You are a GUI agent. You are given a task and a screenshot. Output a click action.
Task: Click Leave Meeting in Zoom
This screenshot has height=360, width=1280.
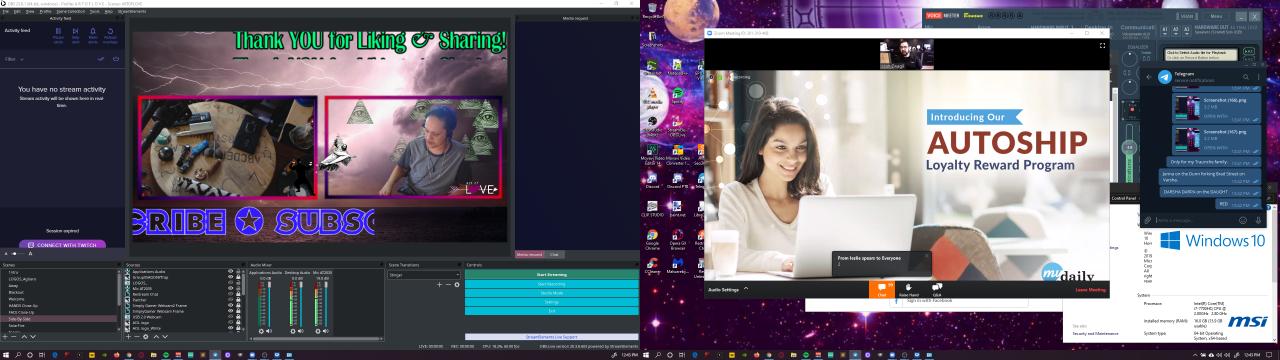tap(1090, 290)
